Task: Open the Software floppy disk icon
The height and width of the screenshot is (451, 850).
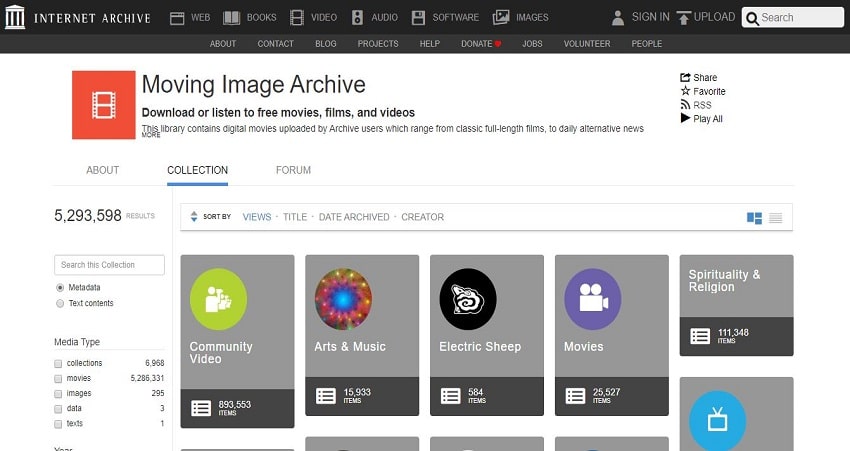Action: (x=418, y=18)
